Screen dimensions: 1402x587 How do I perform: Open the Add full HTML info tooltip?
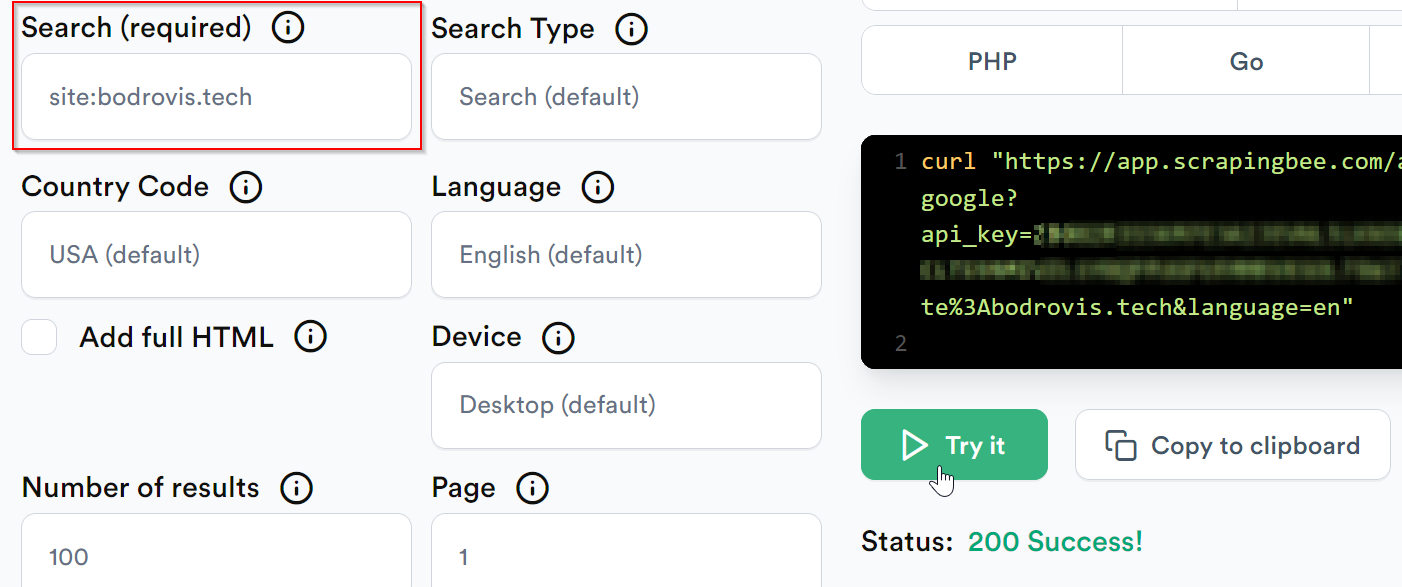(x=310, y=336)
